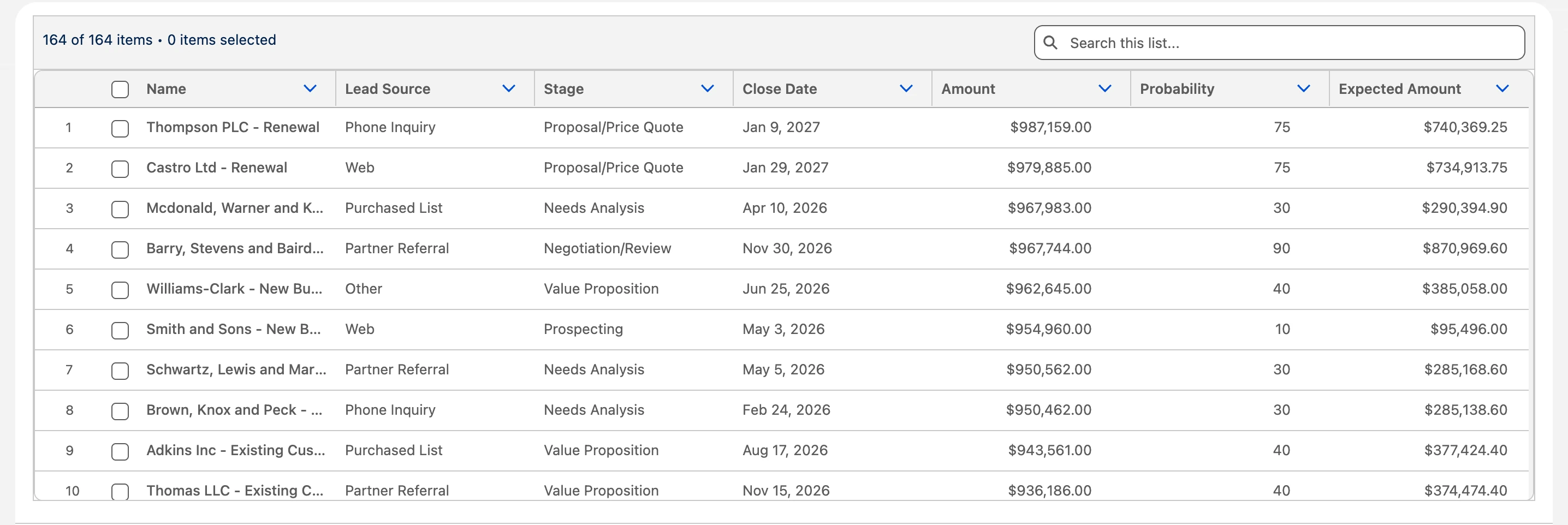
Task: Sort by the Stage column header
Action: [563, 89]
